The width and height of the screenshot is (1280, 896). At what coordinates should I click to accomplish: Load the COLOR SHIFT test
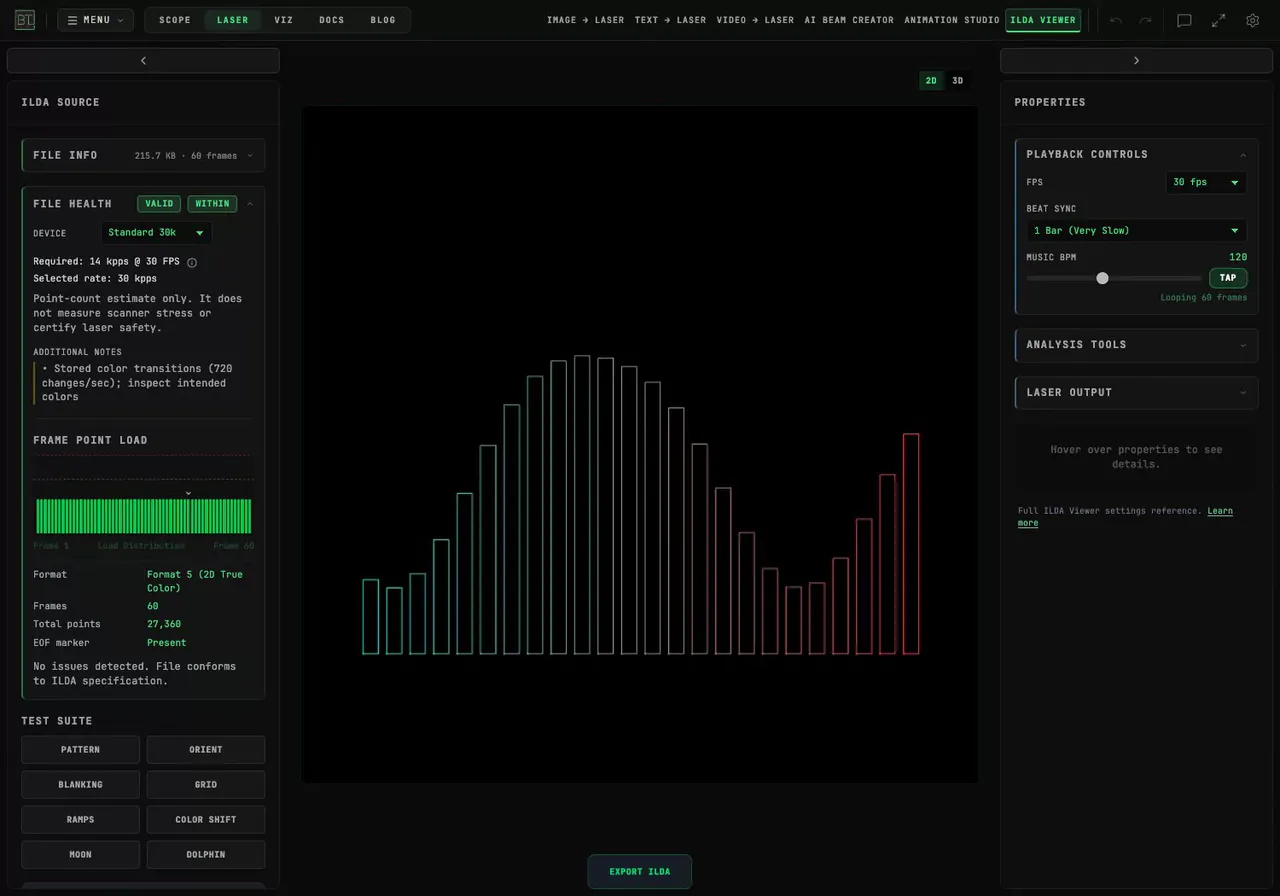[206, 820]
